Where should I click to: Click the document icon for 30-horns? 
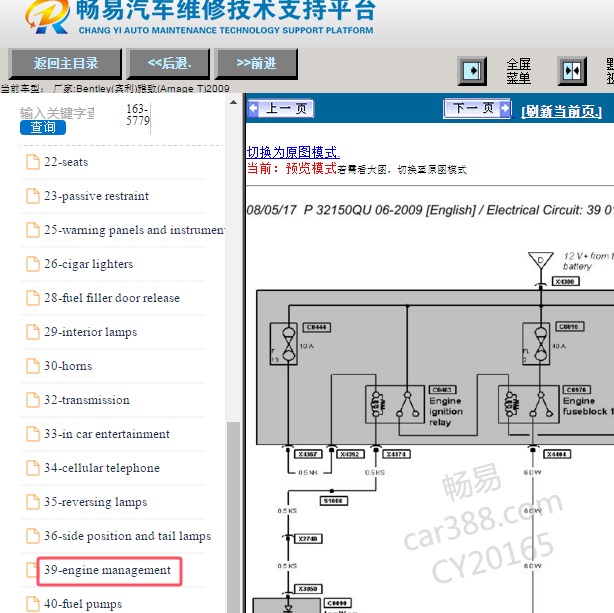(x=33, y=366)
